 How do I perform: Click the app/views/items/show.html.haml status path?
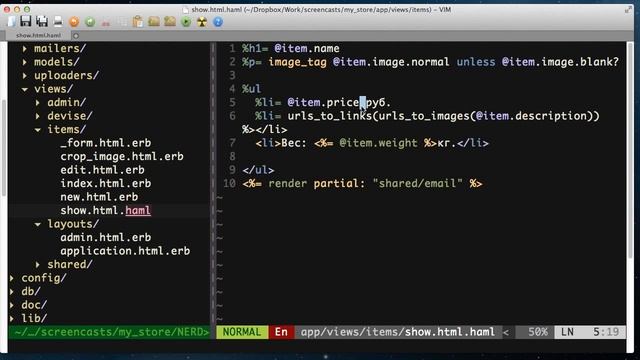(398, 332)
